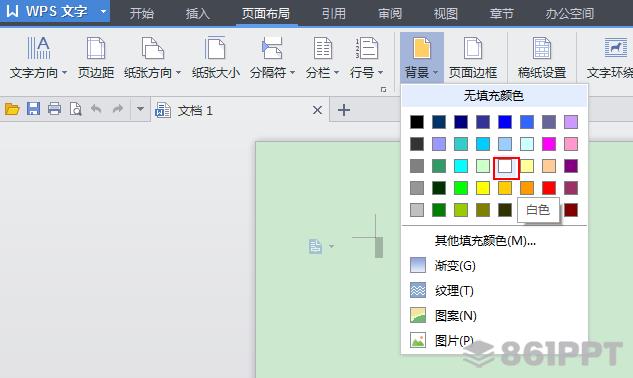Pick the red color swatch
Image resolution: width=633 pixels, height=378 pixels.
549,188
